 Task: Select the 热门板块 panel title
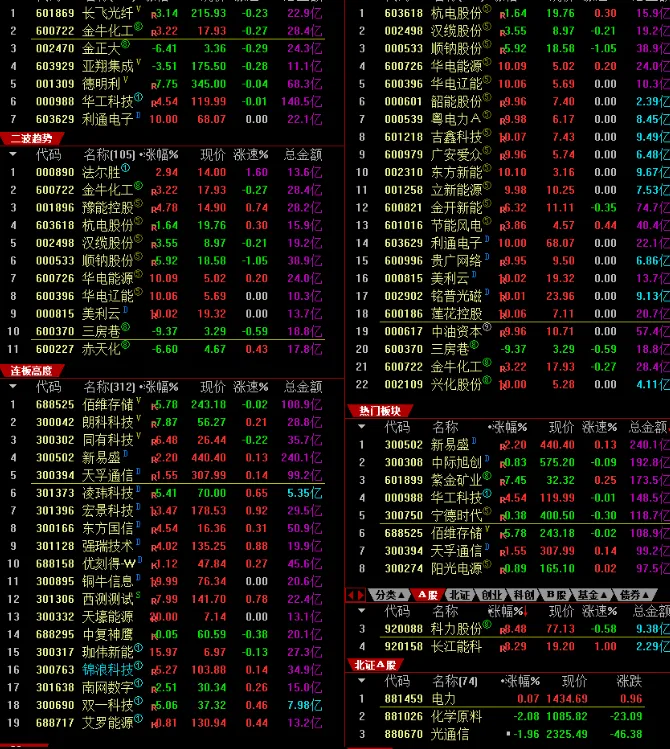click(380, 411)
